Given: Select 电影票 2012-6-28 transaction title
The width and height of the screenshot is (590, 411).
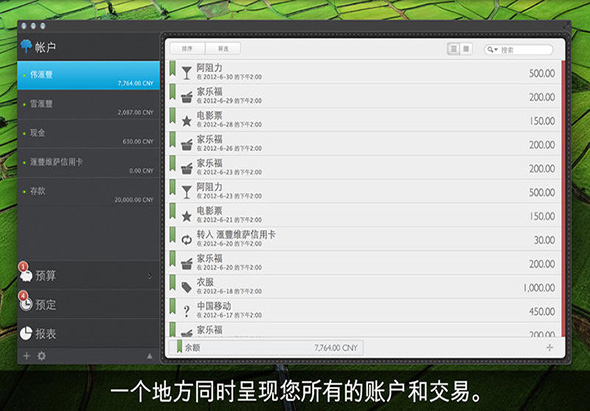Looking at the screenshot, I should (209, 116).
